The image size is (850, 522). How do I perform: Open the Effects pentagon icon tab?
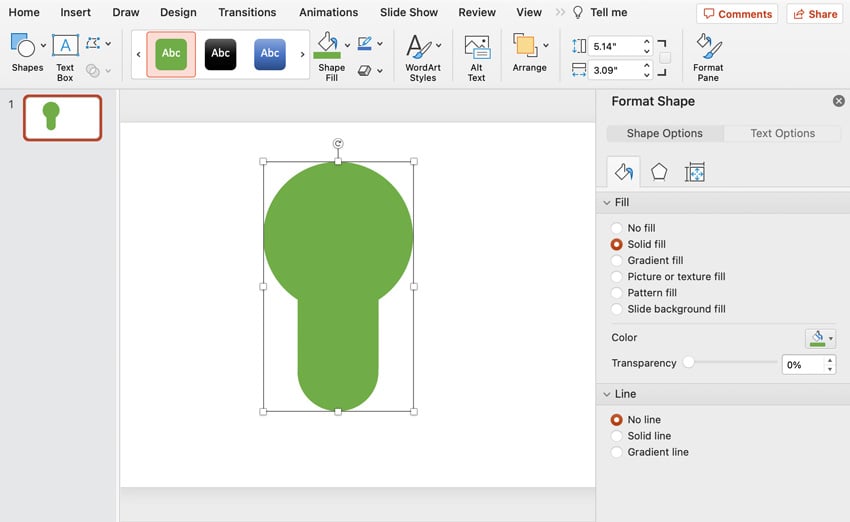(x=659, y=172)
